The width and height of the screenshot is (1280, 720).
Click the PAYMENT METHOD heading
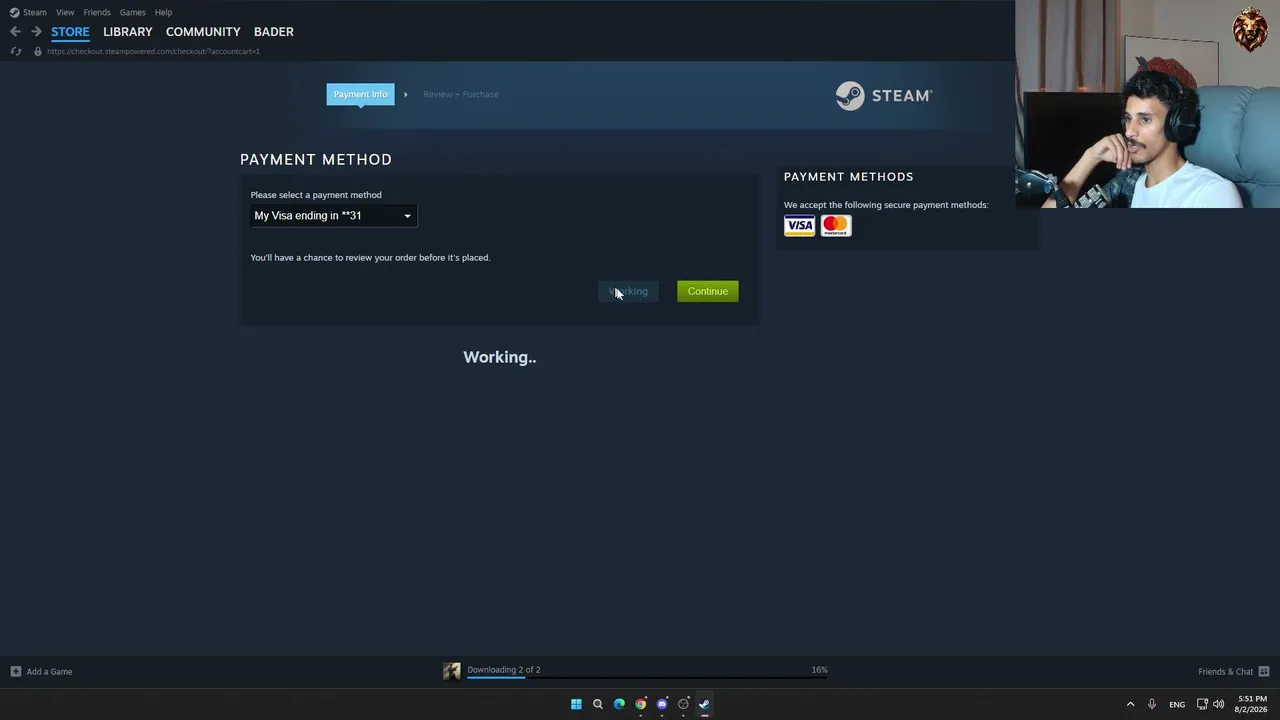[x=316, y=159]
